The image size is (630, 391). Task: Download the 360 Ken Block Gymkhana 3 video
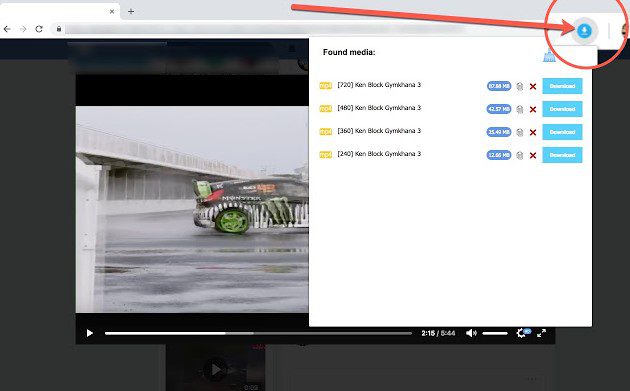562,132
